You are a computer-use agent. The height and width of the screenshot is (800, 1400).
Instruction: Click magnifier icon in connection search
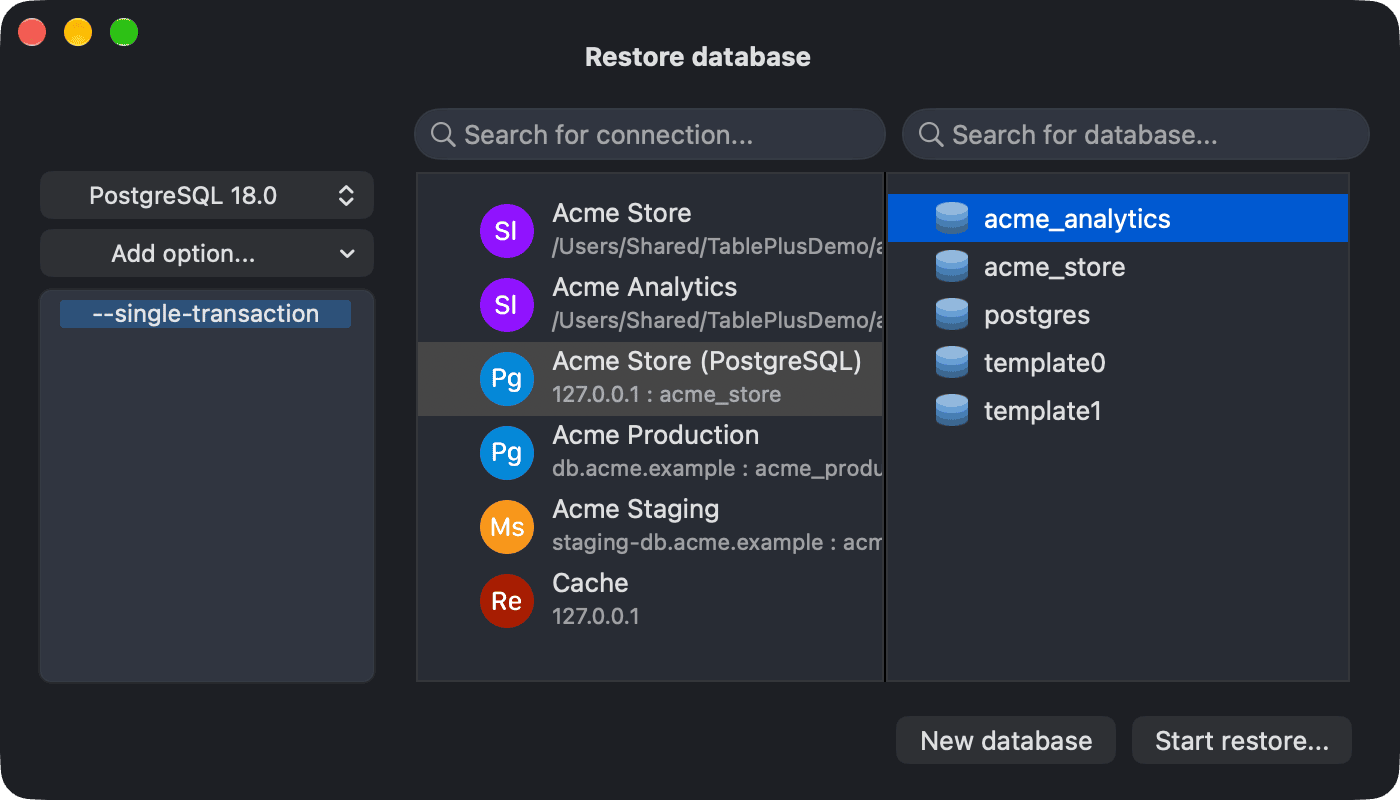click(443, 135)
